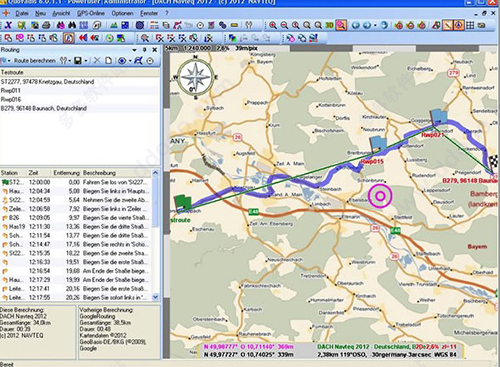Select the B26 direction row at 12:09:05
Viewport: 500px width, 367px height.
76,218
